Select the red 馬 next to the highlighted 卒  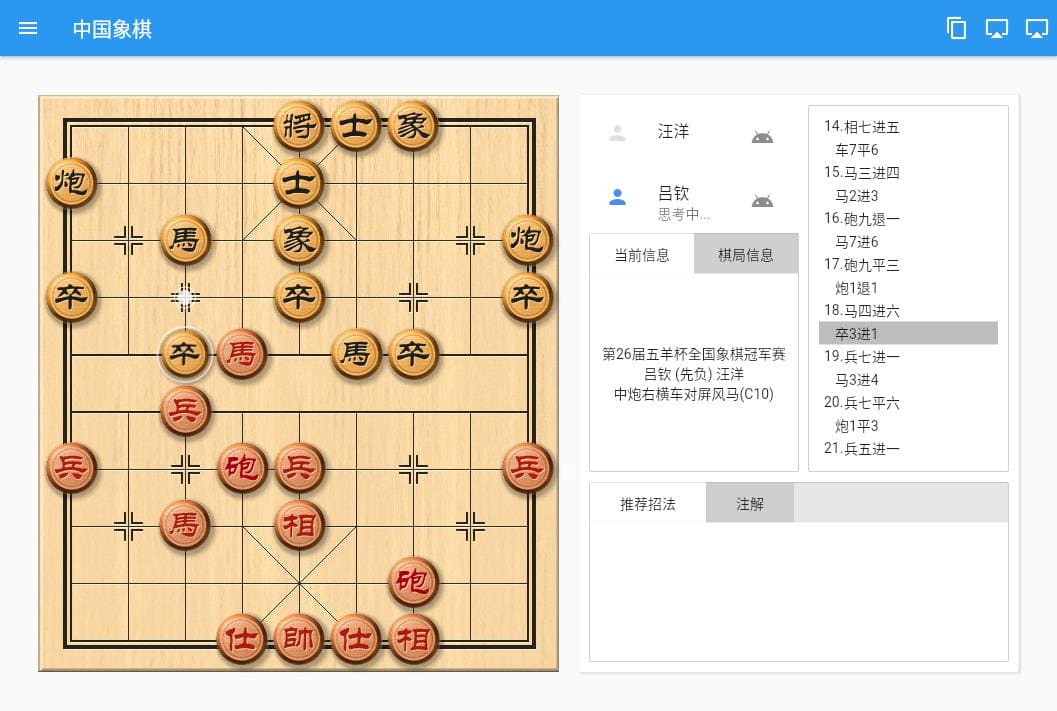pos(242,353)
